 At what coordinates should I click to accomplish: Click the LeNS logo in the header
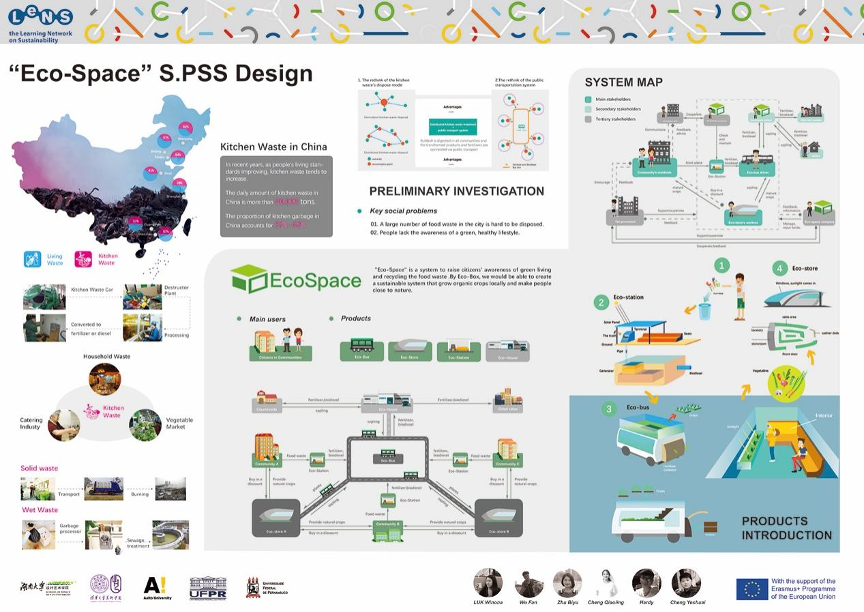pos(38,22)
